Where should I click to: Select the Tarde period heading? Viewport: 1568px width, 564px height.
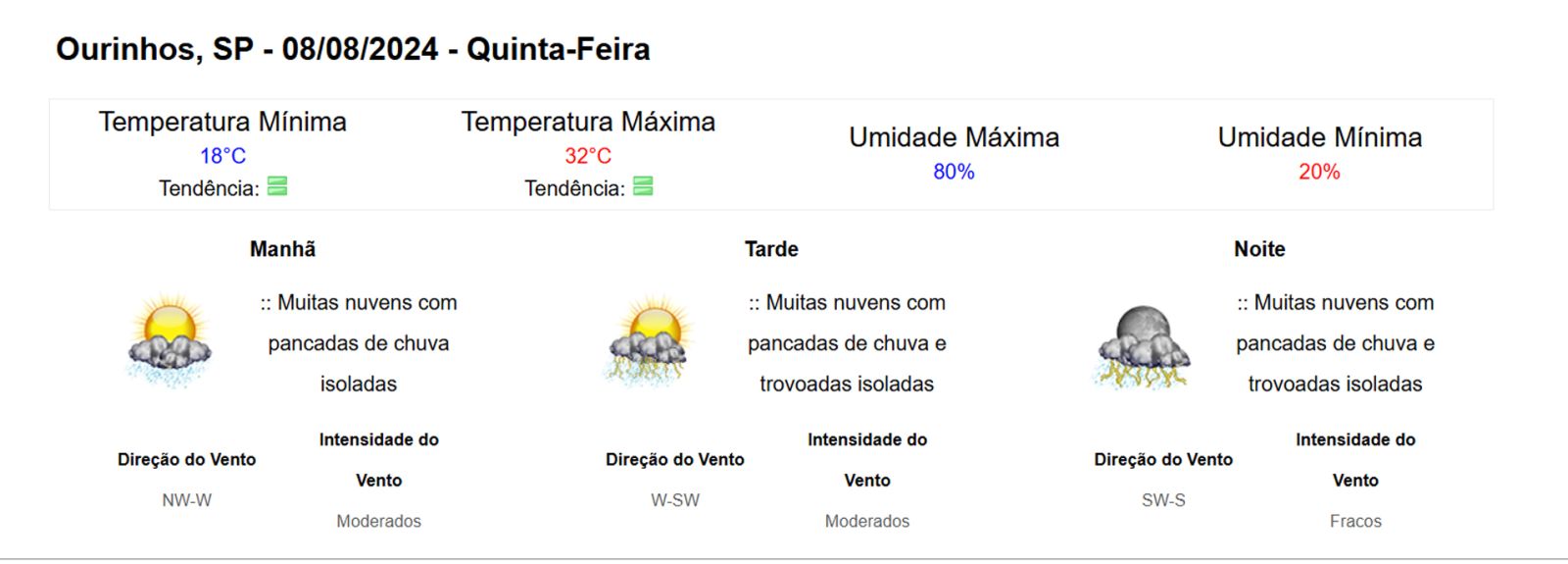click(771, 249)
